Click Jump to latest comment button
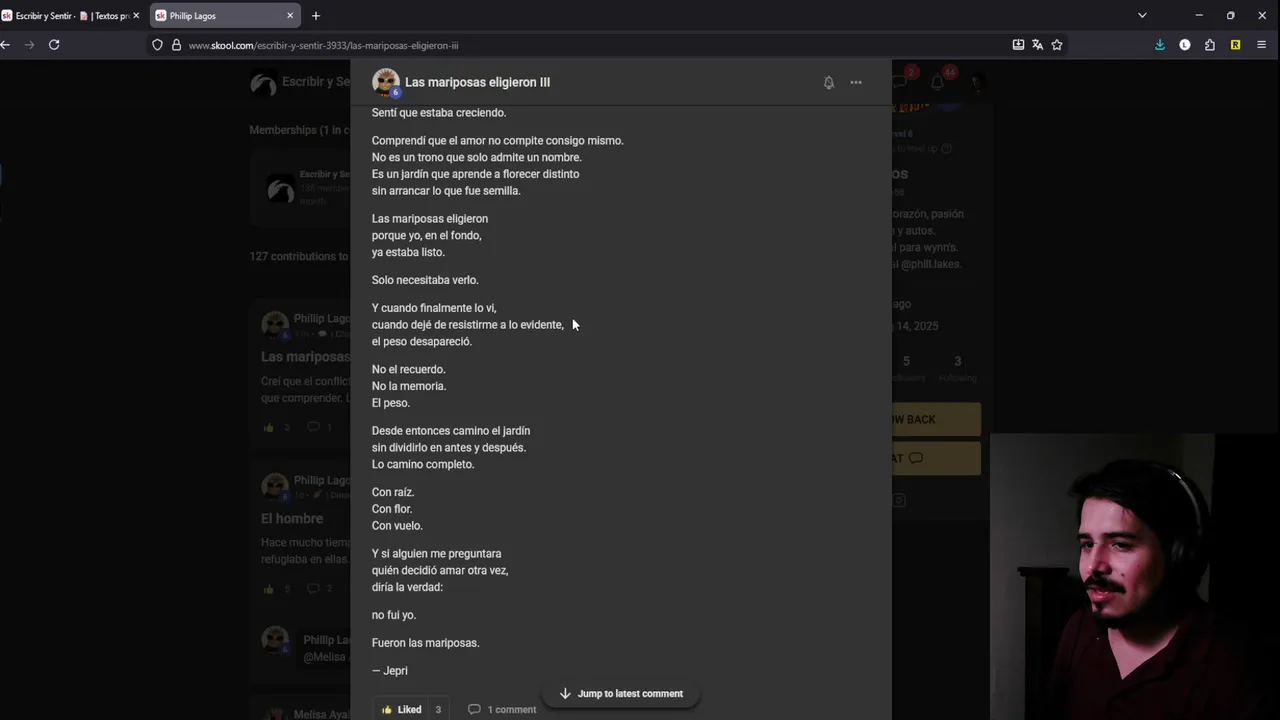 tap(620, 693)
